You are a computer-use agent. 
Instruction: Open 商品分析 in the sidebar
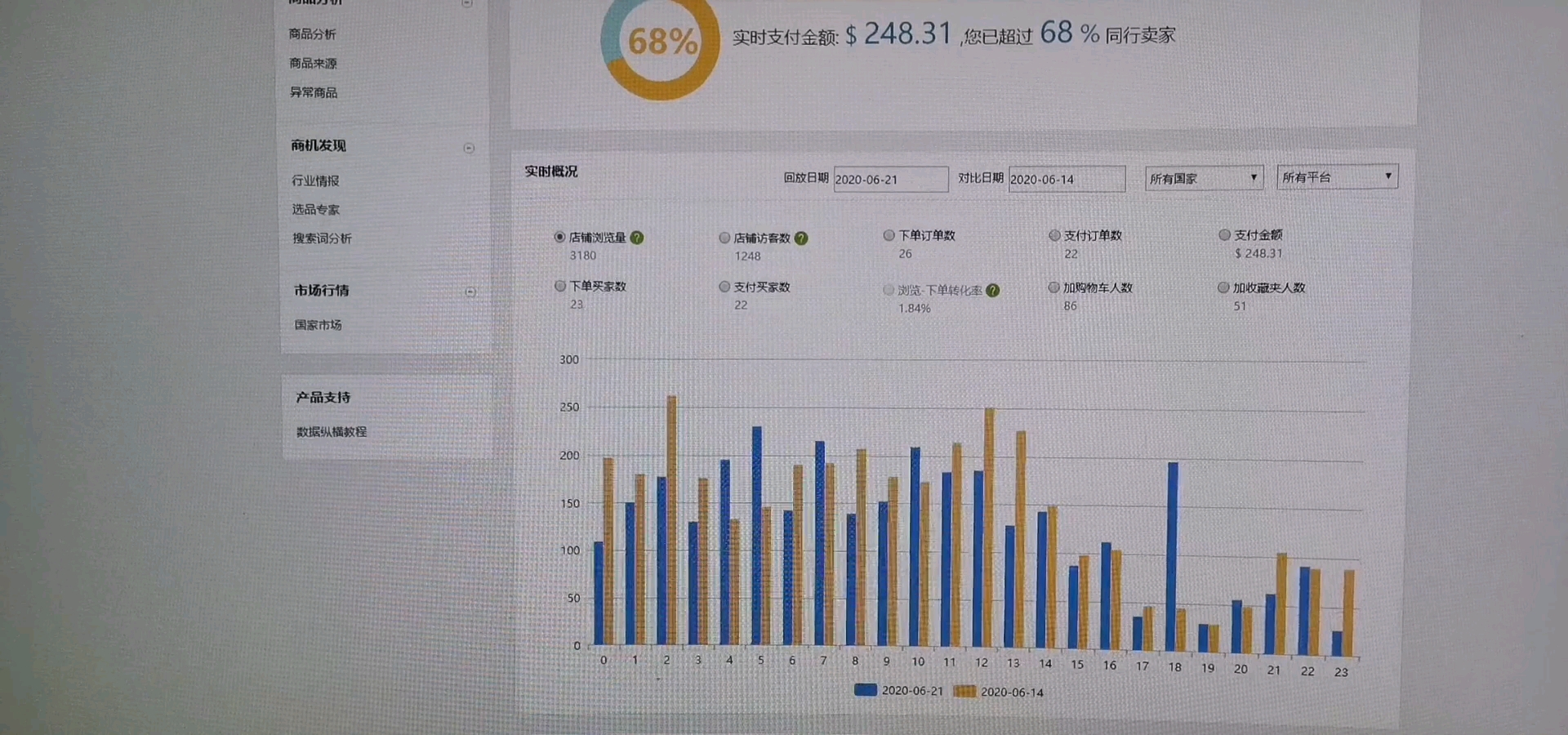coord(312,34)
